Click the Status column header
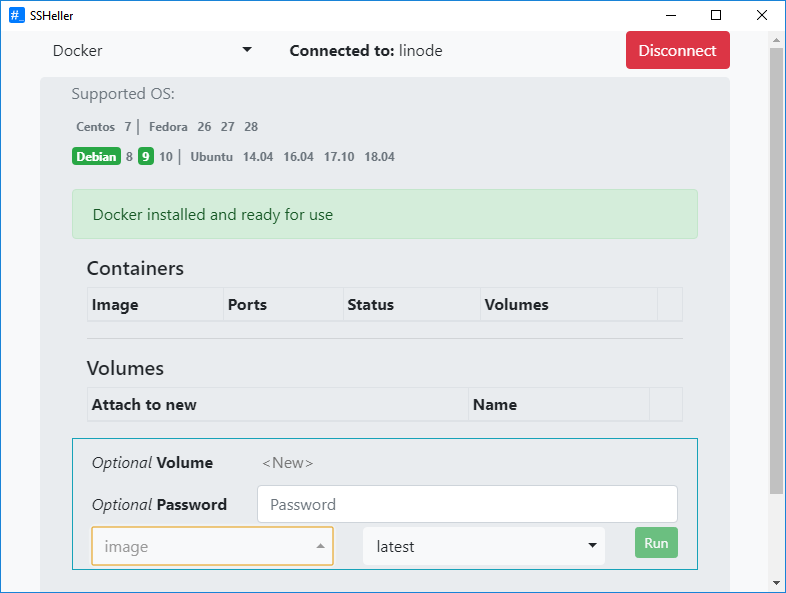The height and width of the screenshot is (593, 786). (x=370, y=305)
